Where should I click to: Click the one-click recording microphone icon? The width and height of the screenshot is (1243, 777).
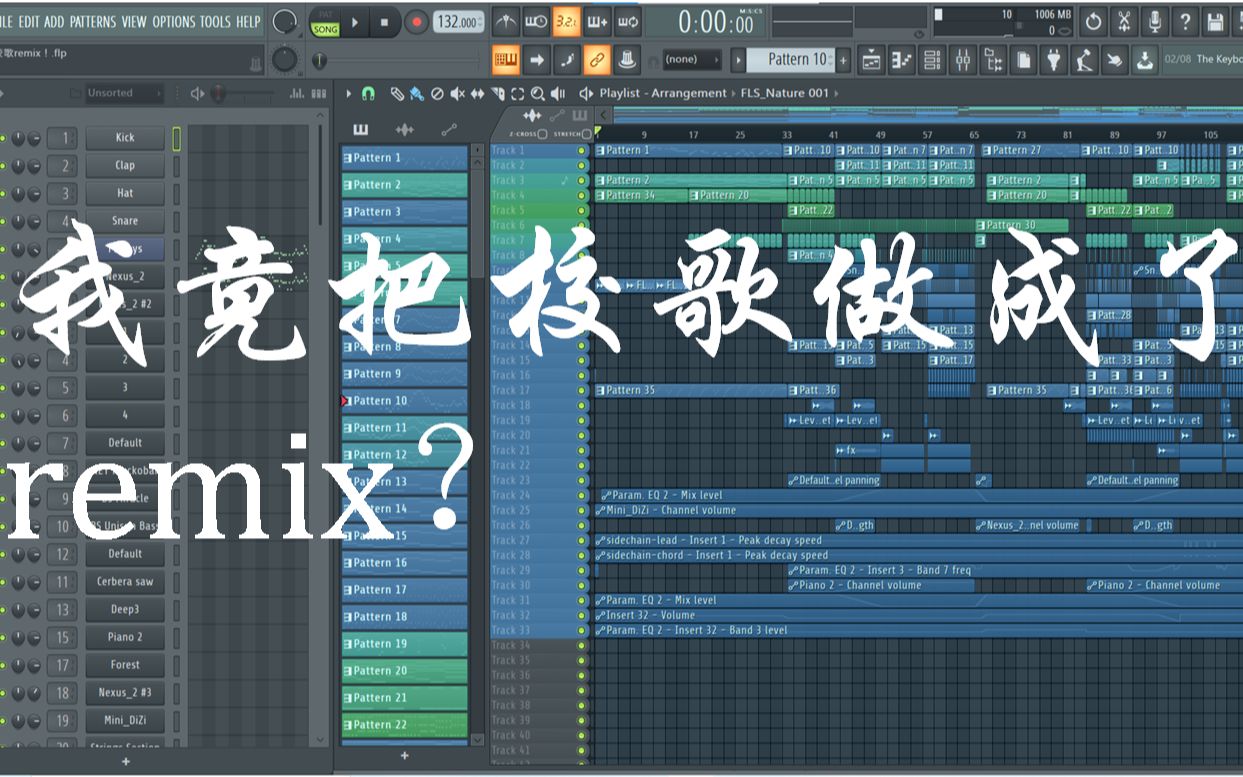[x=1155, y=21]
